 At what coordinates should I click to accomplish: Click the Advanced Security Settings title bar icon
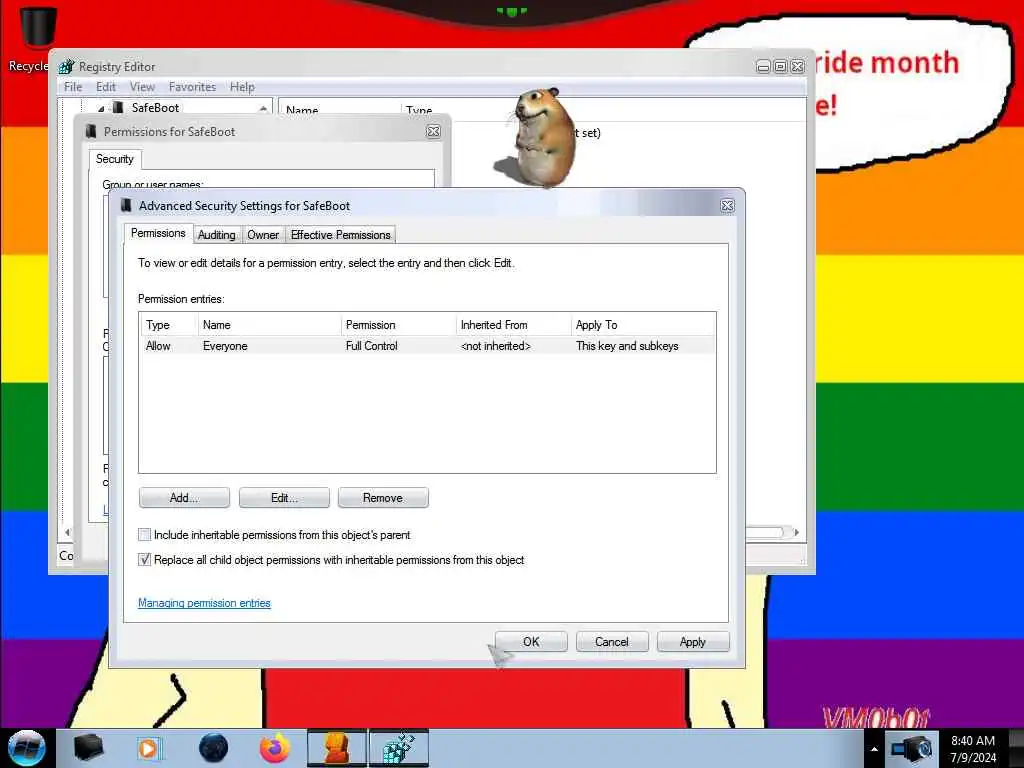point(127,206)
